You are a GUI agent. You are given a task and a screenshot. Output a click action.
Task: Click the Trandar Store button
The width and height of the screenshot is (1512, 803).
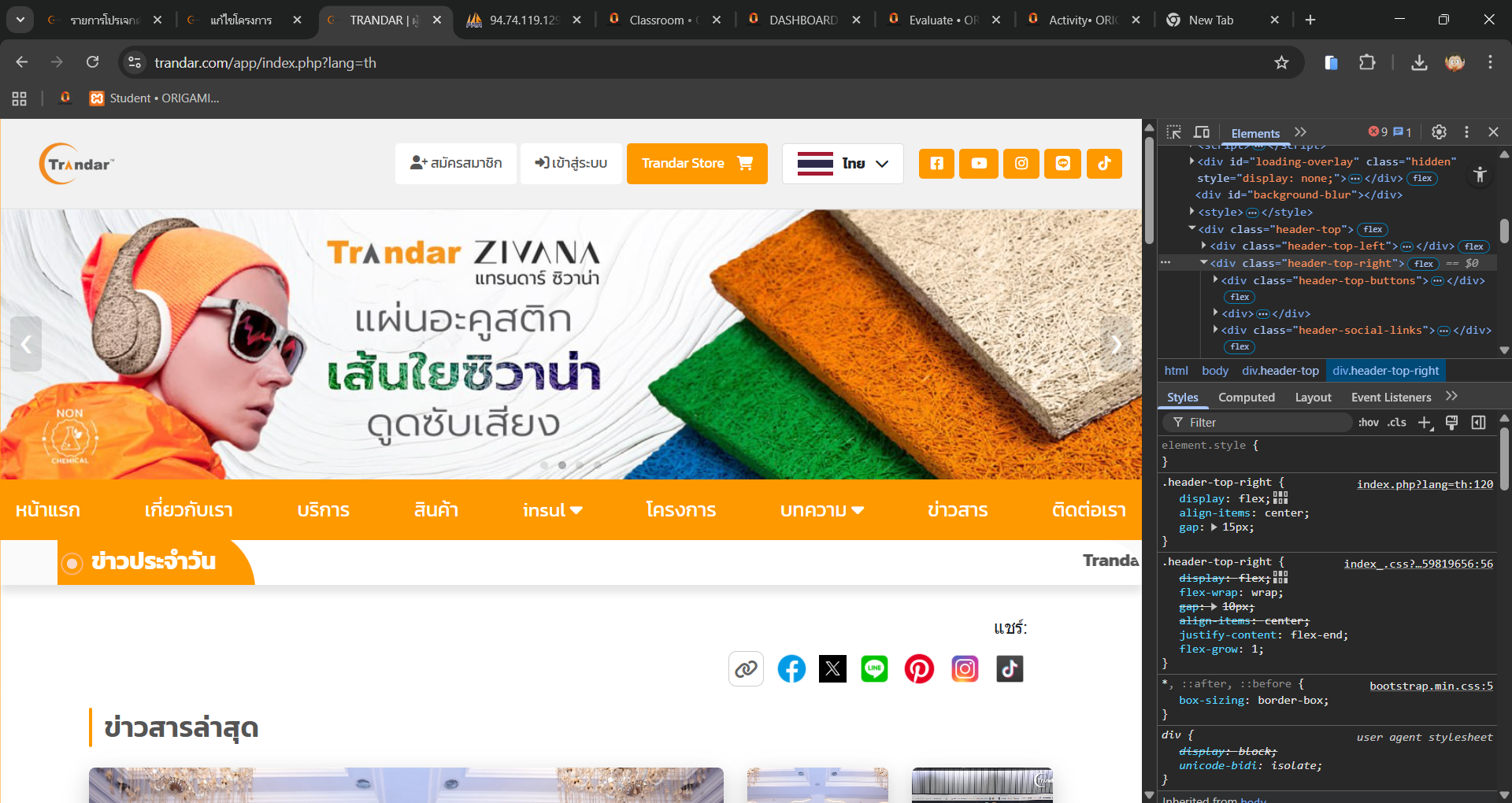(x=696, y=164)
